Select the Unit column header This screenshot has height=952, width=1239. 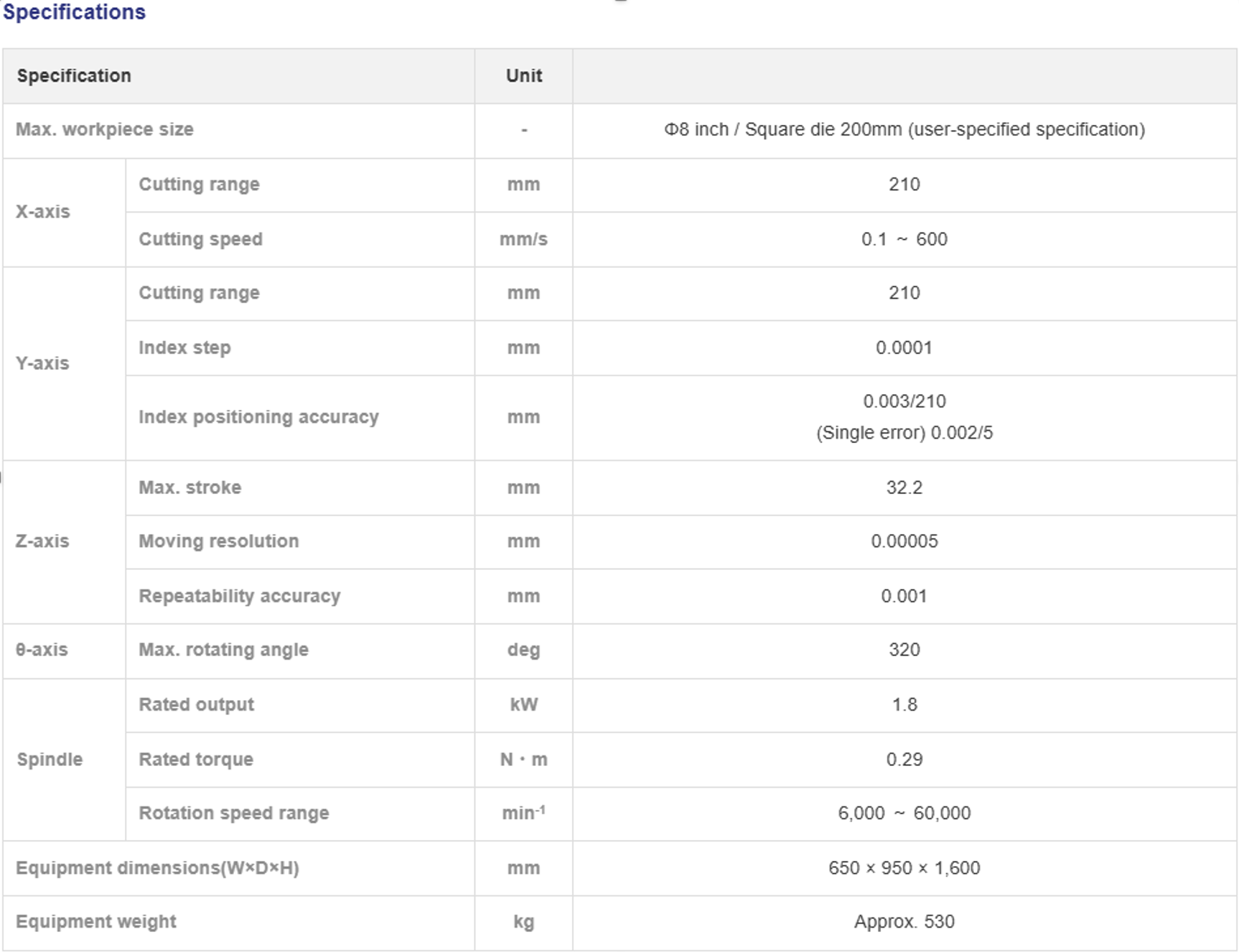524,76
